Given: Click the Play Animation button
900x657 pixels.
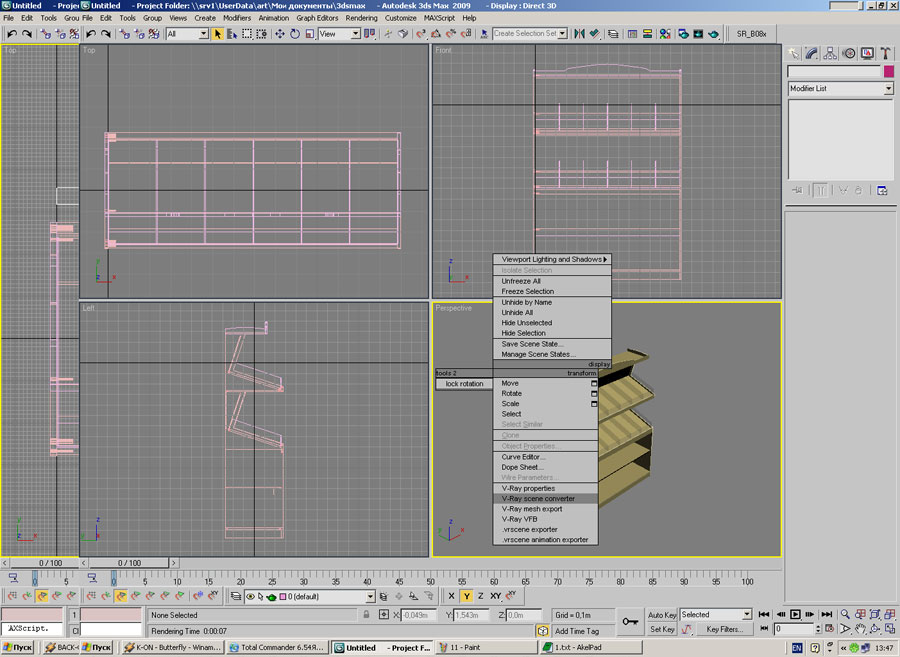Looking at the screenshot, I should click(794, 615).
